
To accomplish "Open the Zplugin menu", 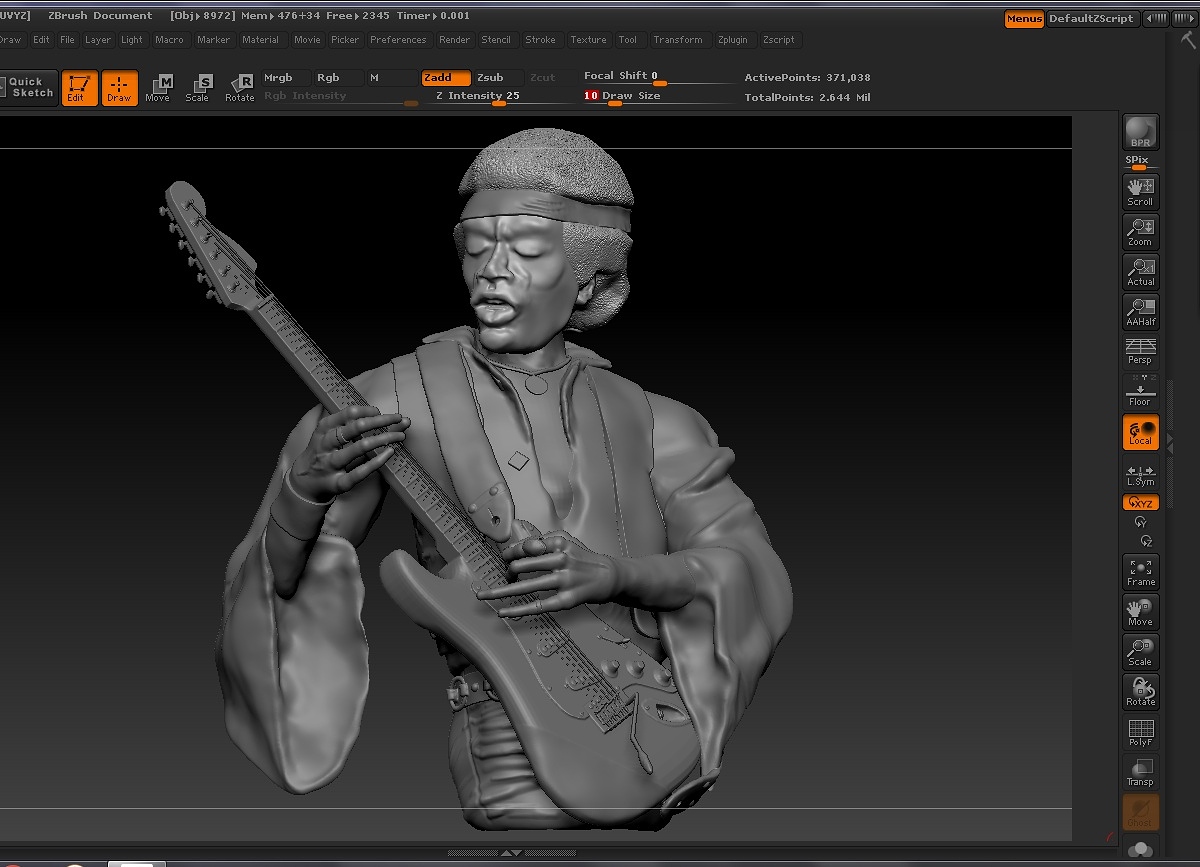I will coord(732,40).
